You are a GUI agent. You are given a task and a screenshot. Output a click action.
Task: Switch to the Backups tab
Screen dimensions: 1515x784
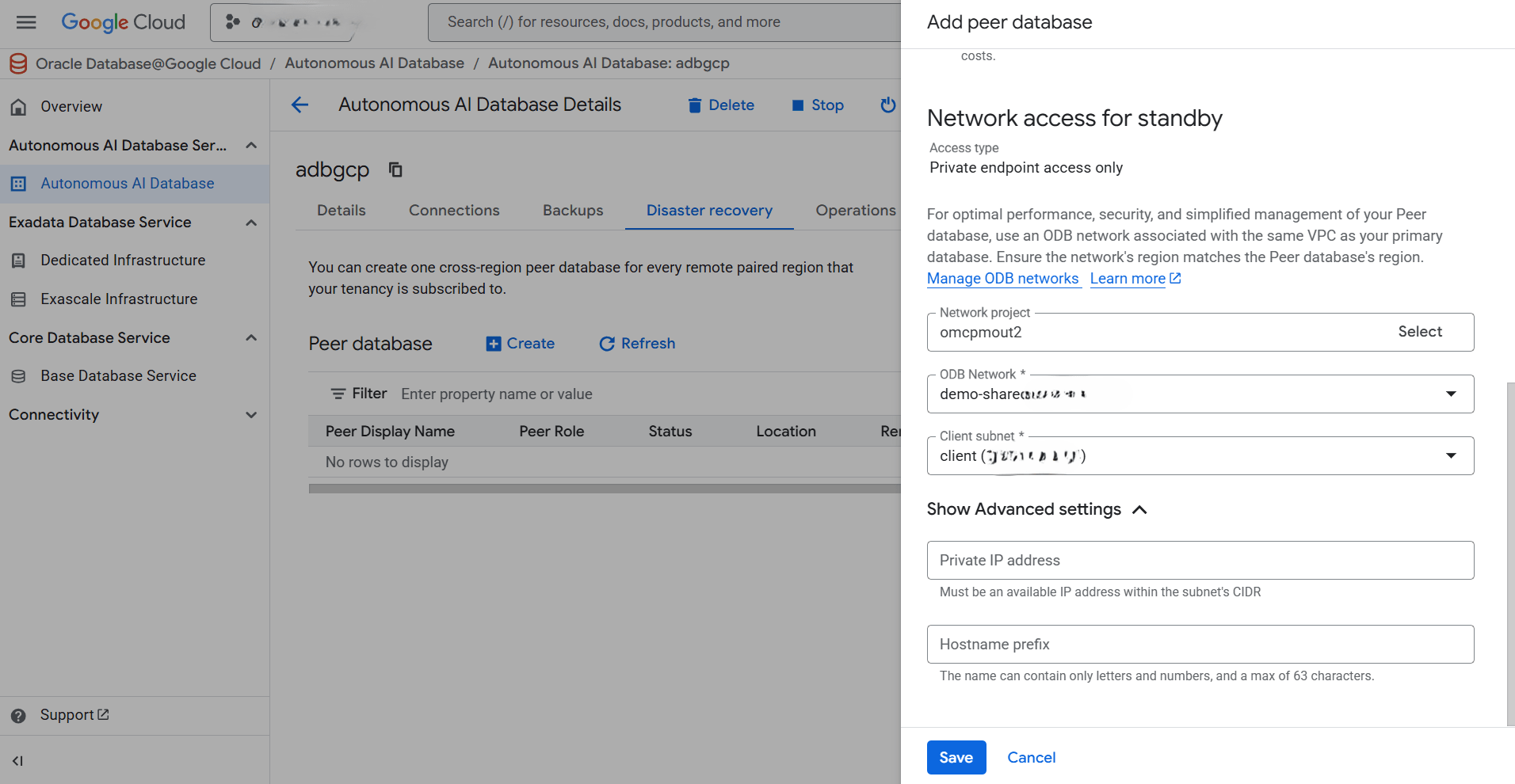click(x=572, y=210)
